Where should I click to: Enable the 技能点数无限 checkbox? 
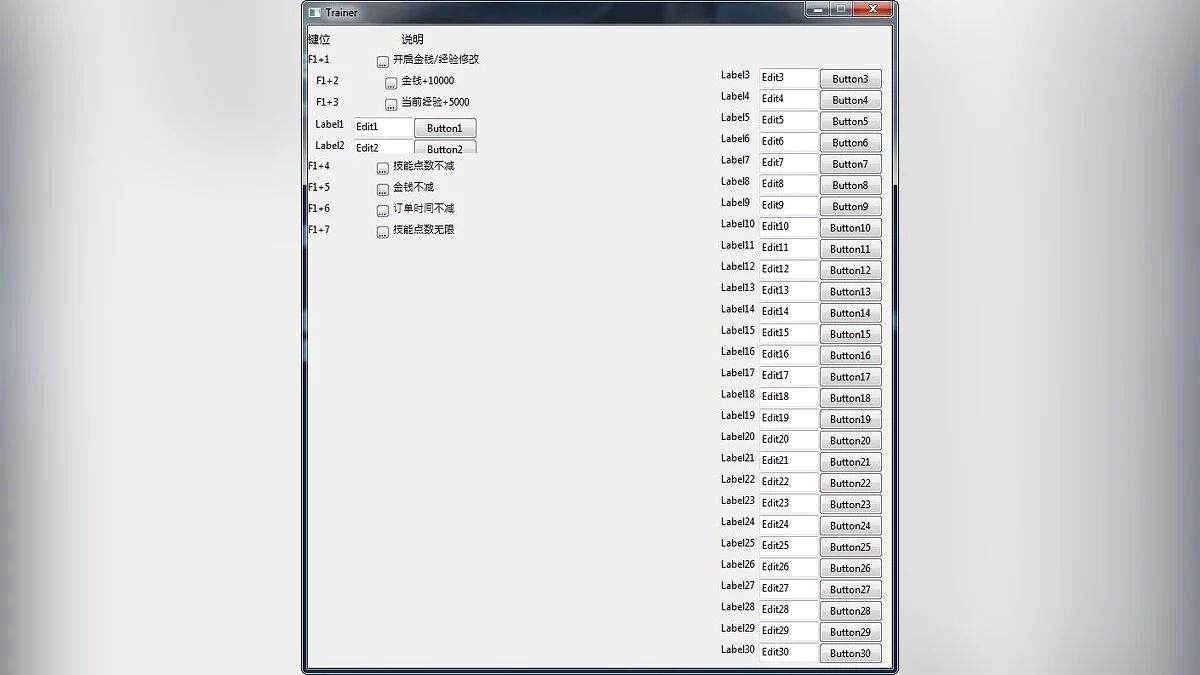click(x=383, y=232)
